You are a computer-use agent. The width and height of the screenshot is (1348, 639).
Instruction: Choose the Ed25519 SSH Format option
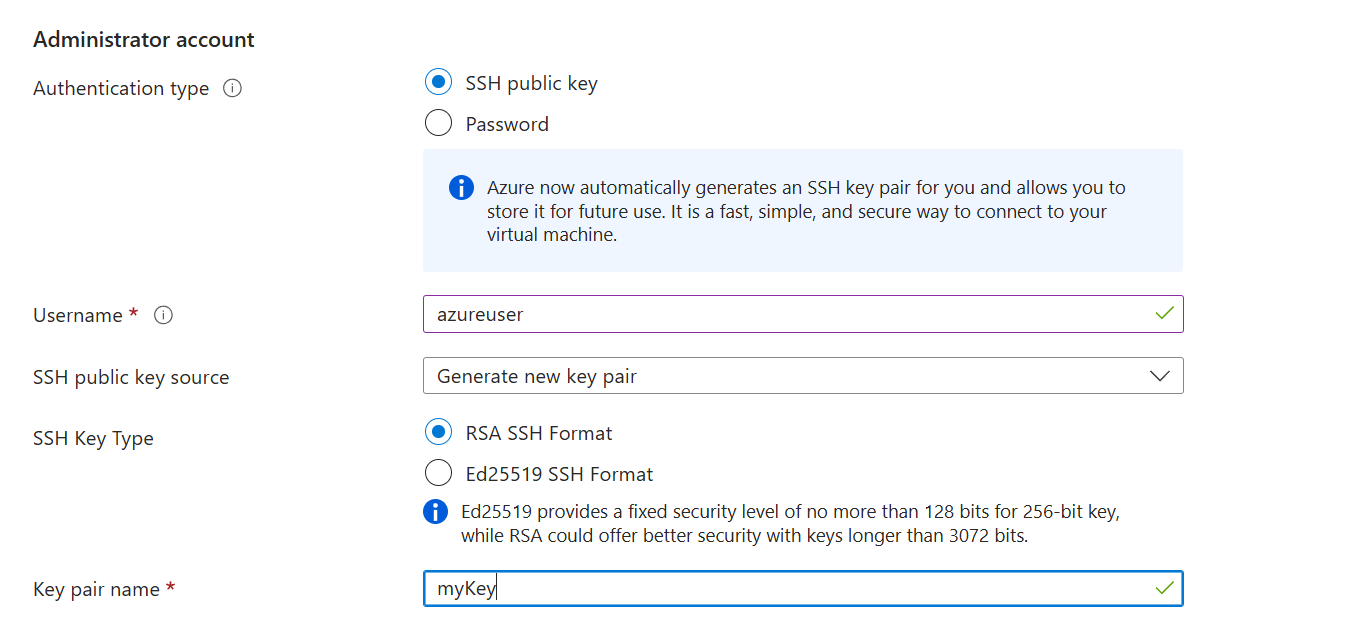point(438,474)
